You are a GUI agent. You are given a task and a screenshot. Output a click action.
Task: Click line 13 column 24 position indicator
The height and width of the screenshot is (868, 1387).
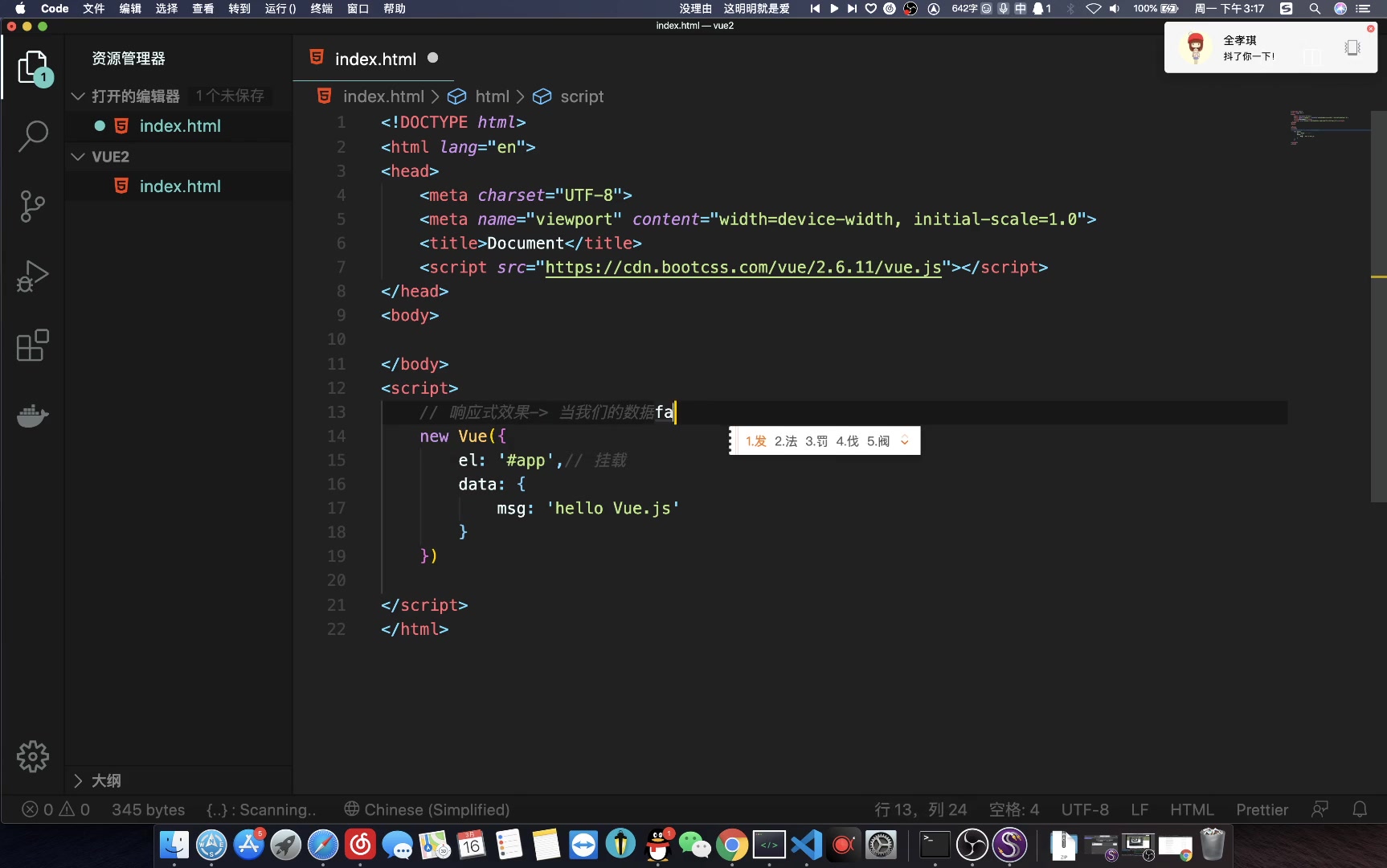click(921, 809)
